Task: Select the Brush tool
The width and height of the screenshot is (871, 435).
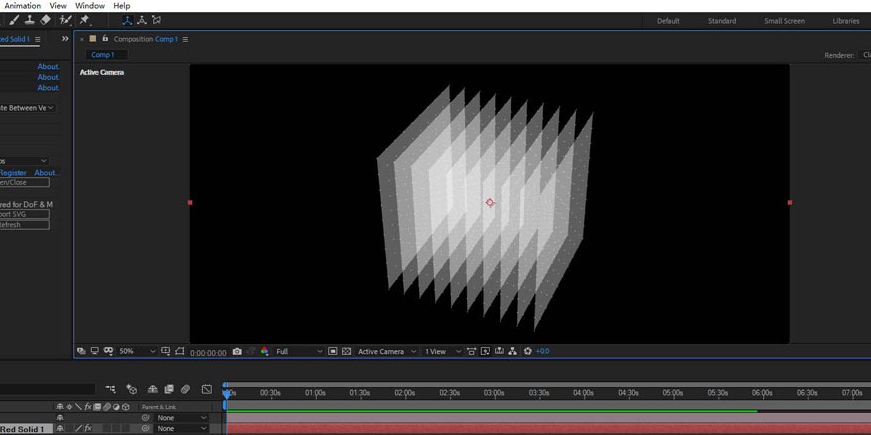Action: click(x=14, y=21)
